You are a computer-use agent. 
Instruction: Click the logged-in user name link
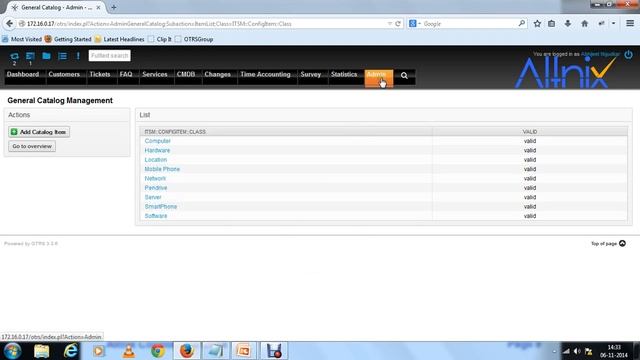coord(600,54)
